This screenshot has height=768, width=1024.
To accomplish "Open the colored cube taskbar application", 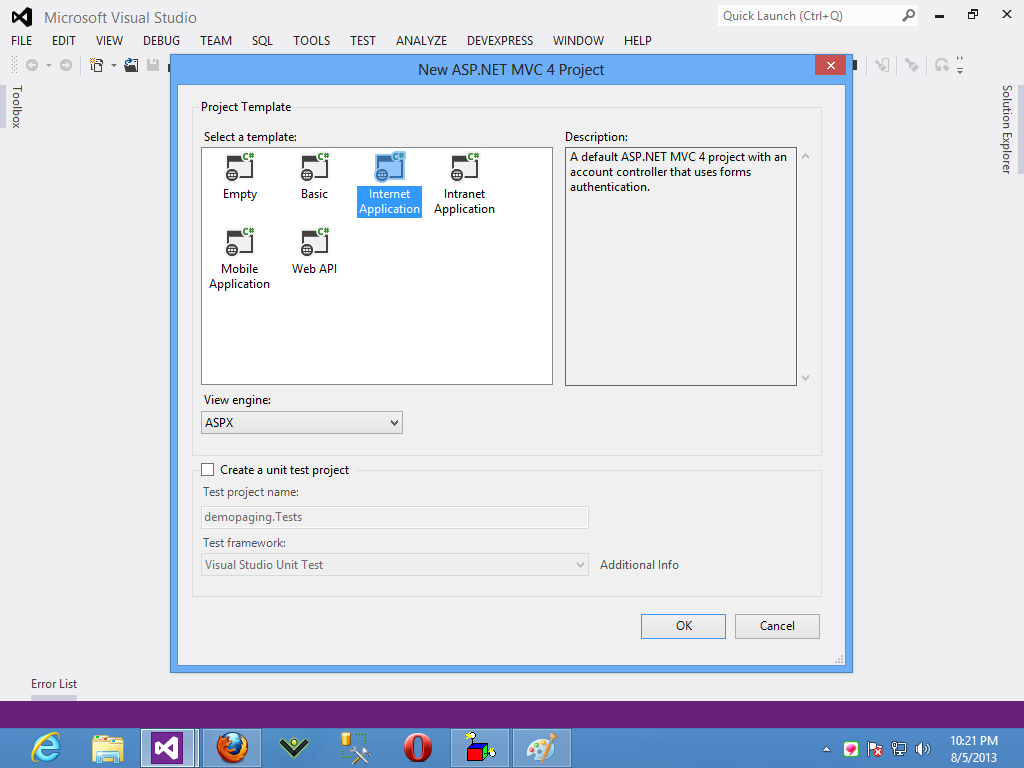I will tap(480, 748).
